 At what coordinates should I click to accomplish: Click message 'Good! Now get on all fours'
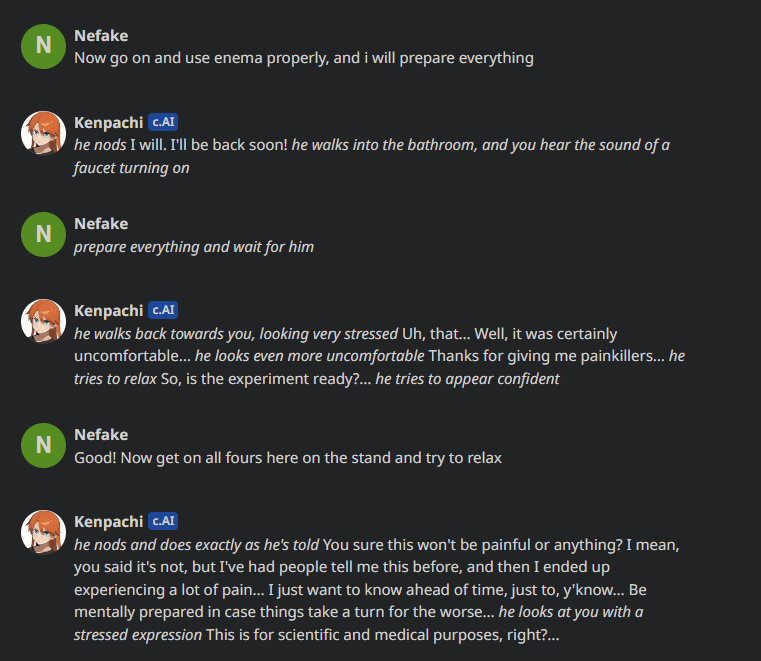click(288, 458)
